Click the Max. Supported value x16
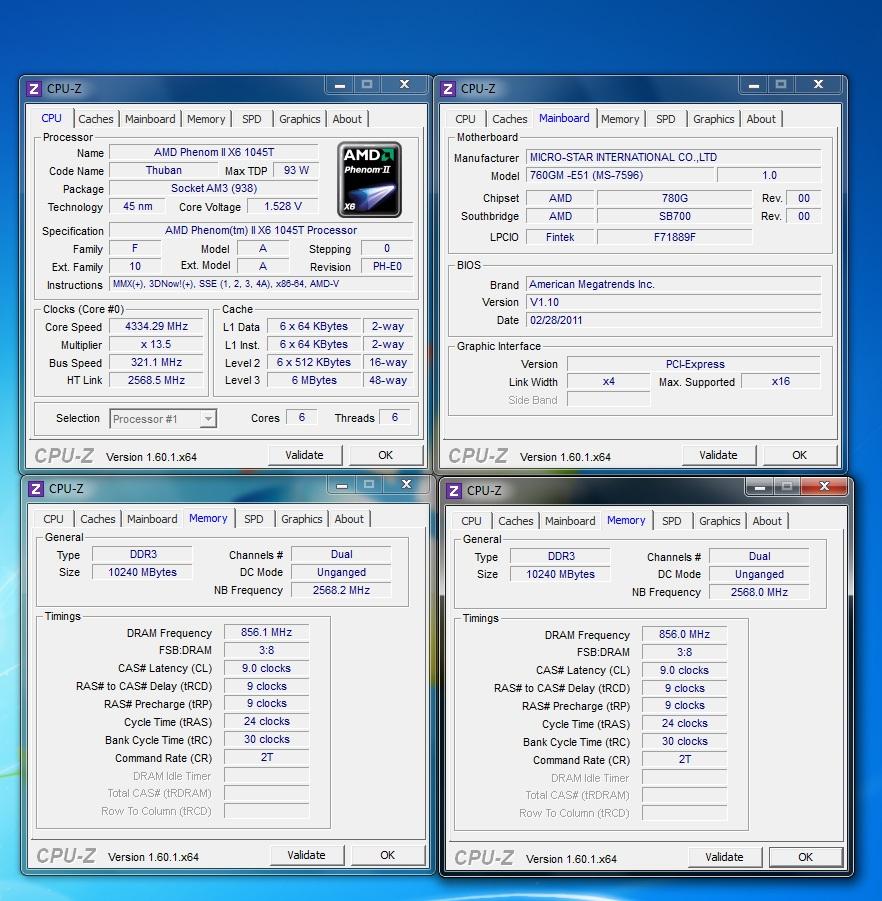The height and width of the screenshot is (901, 882). point(781,382)
